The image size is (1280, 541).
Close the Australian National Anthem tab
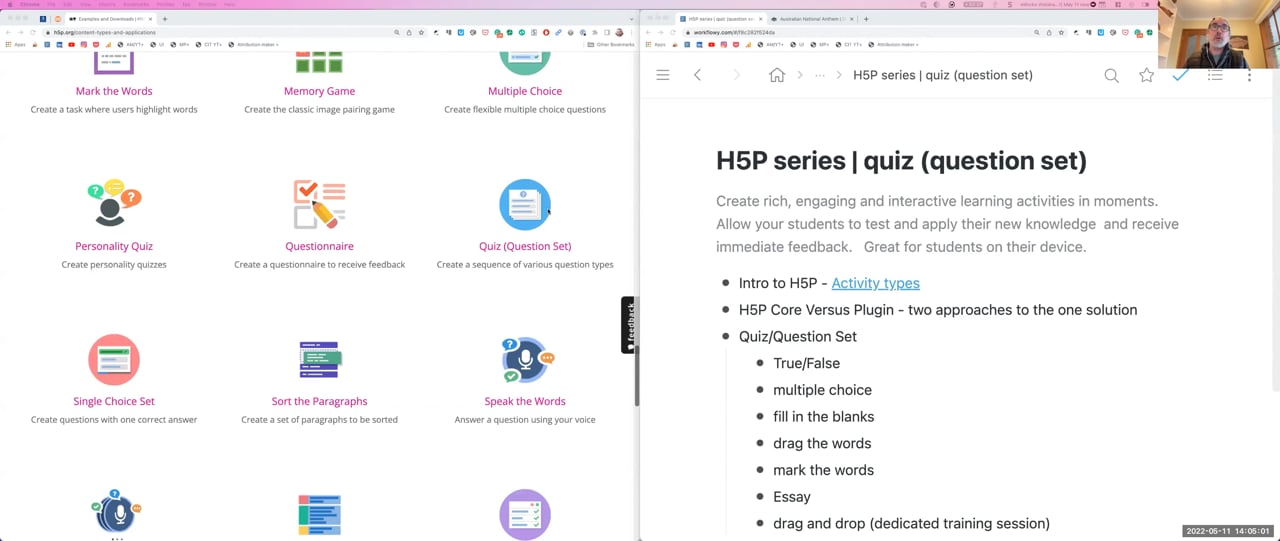850,19
